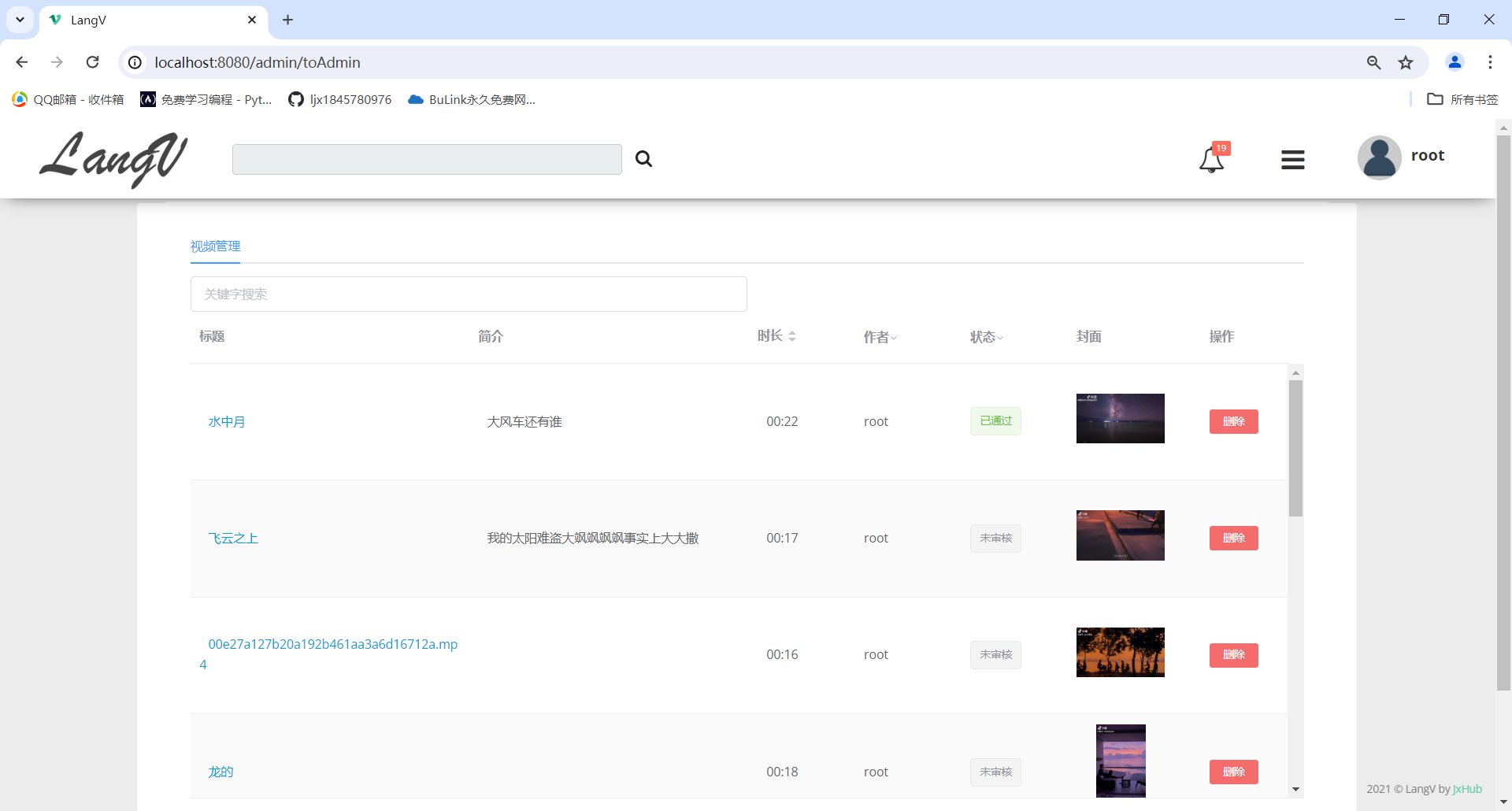Click 简介 column header
The image size is (1512, 811).
tap(491, 336)
